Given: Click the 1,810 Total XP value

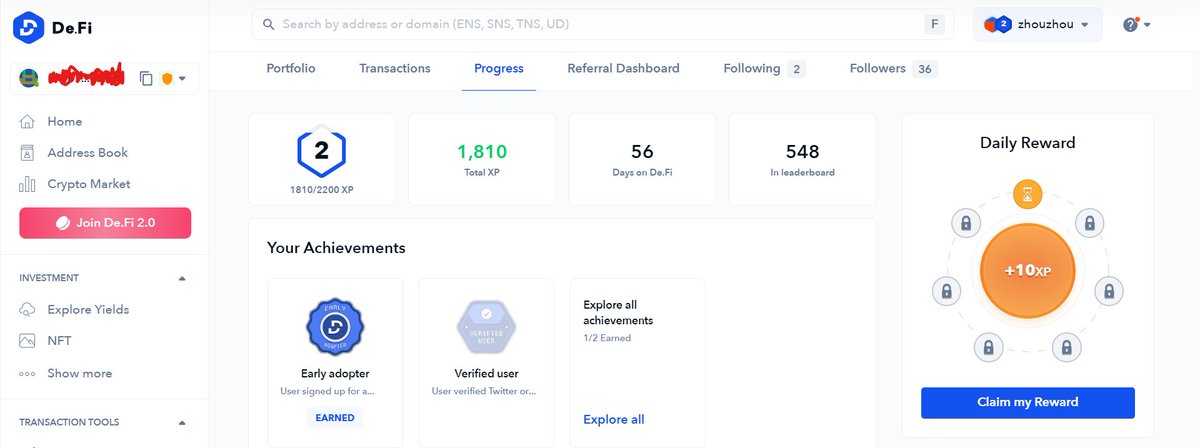Looking at the screenshot, I should pyautogui.click(x=482, y=152).
